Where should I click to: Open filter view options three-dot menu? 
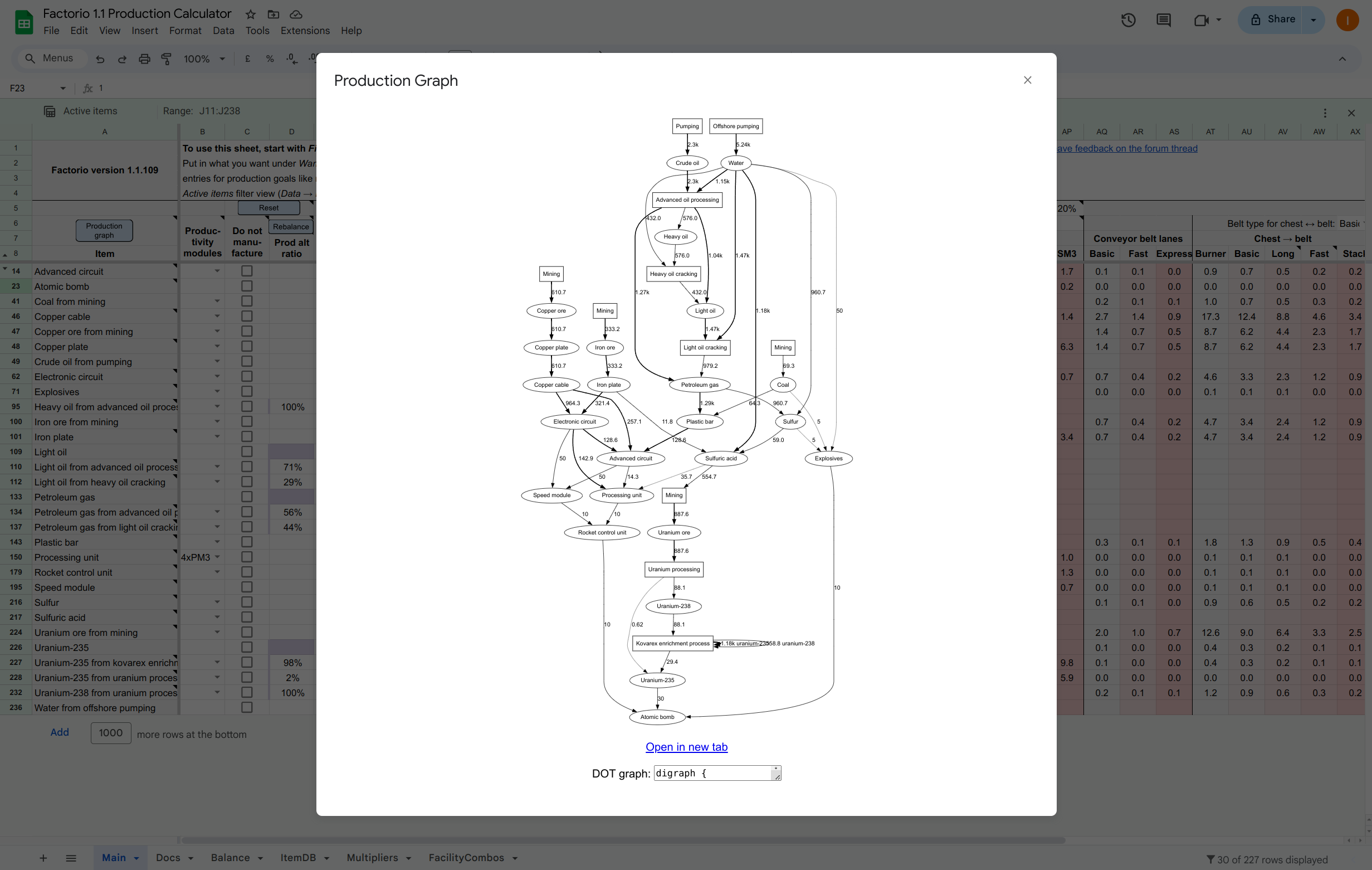pos(1325,113)
